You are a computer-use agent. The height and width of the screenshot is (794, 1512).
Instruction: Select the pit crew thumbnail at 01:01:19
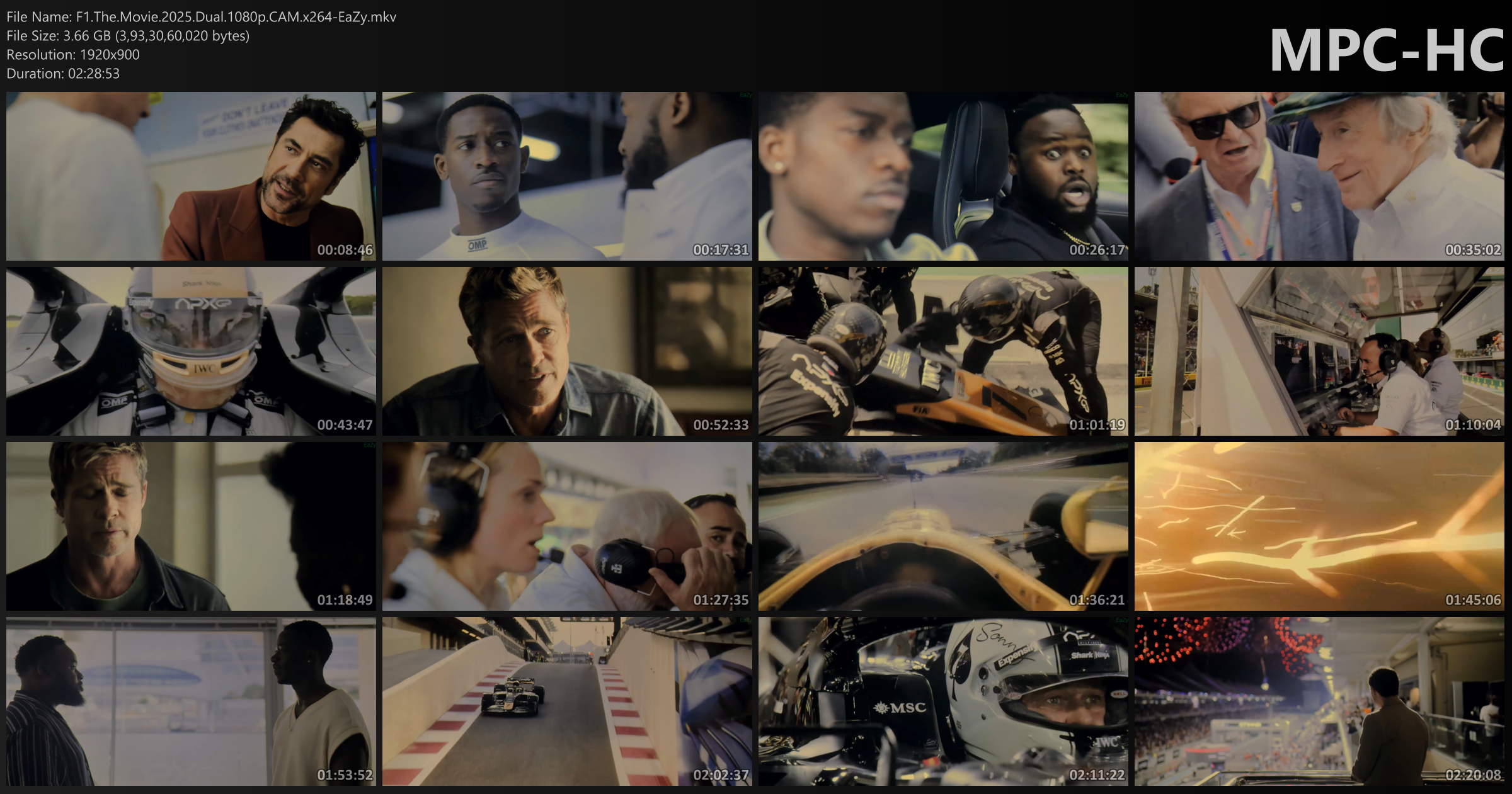(x=943, y=351)
